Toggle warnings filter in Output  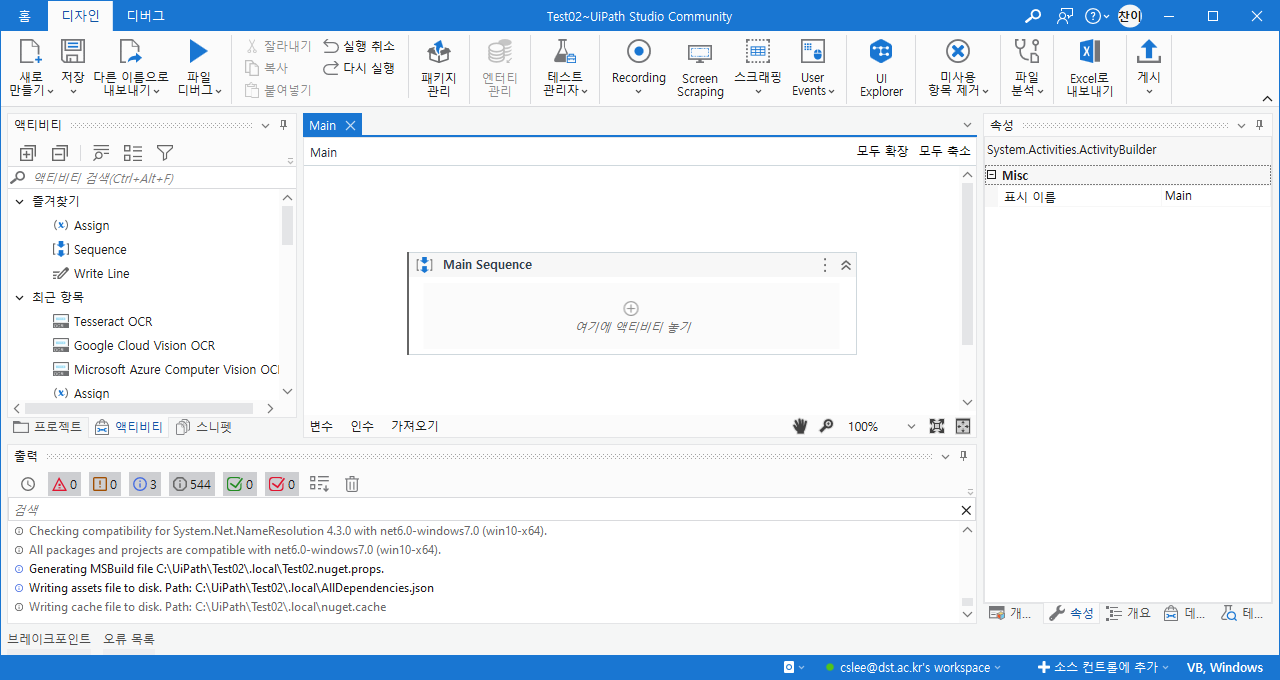pyautogui.click(x=105, y=484)
